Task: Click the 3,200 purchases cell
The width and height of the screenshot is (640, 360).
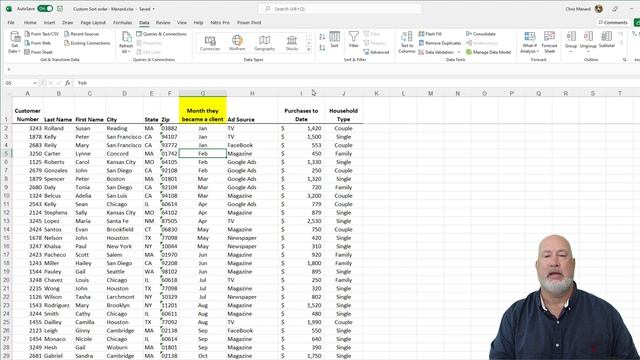Action: tap(301, 196)
